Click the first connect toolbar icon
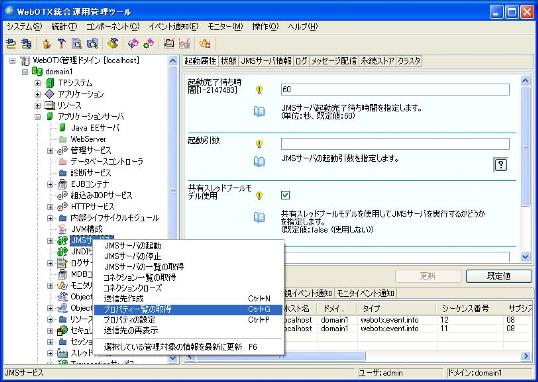This screenshot has width=538, height=382. point(11,44)
